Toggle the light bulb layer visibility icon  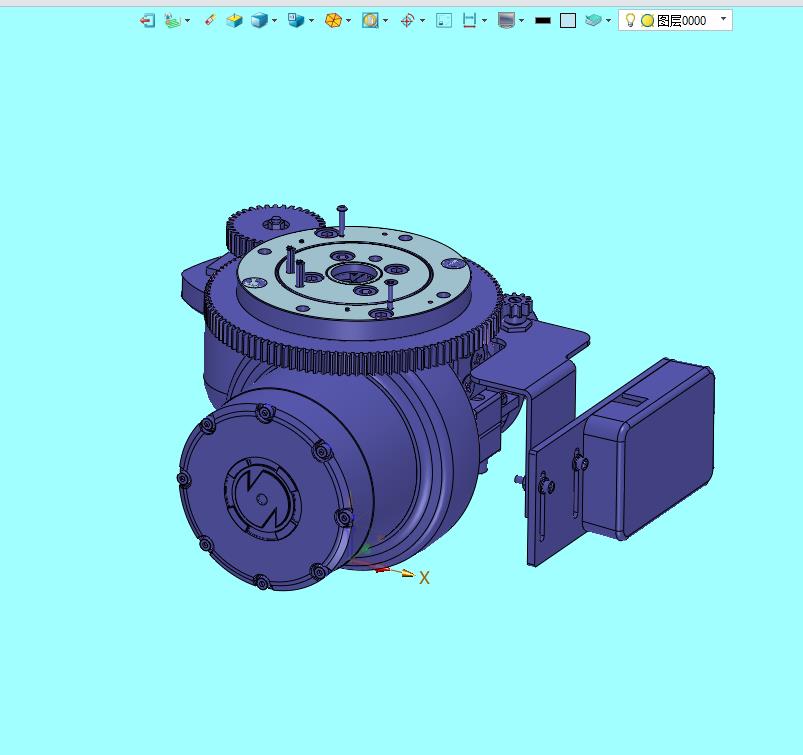(631, 20)
